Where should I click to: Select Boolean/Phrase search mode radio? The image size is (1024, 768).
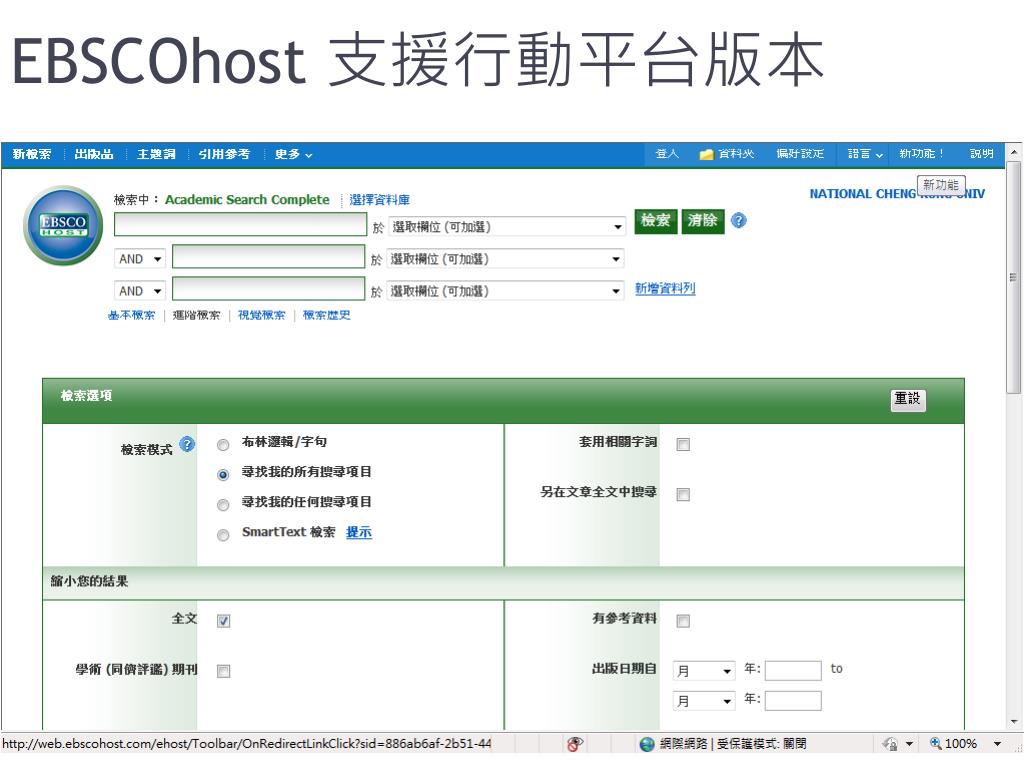(223, 445)
